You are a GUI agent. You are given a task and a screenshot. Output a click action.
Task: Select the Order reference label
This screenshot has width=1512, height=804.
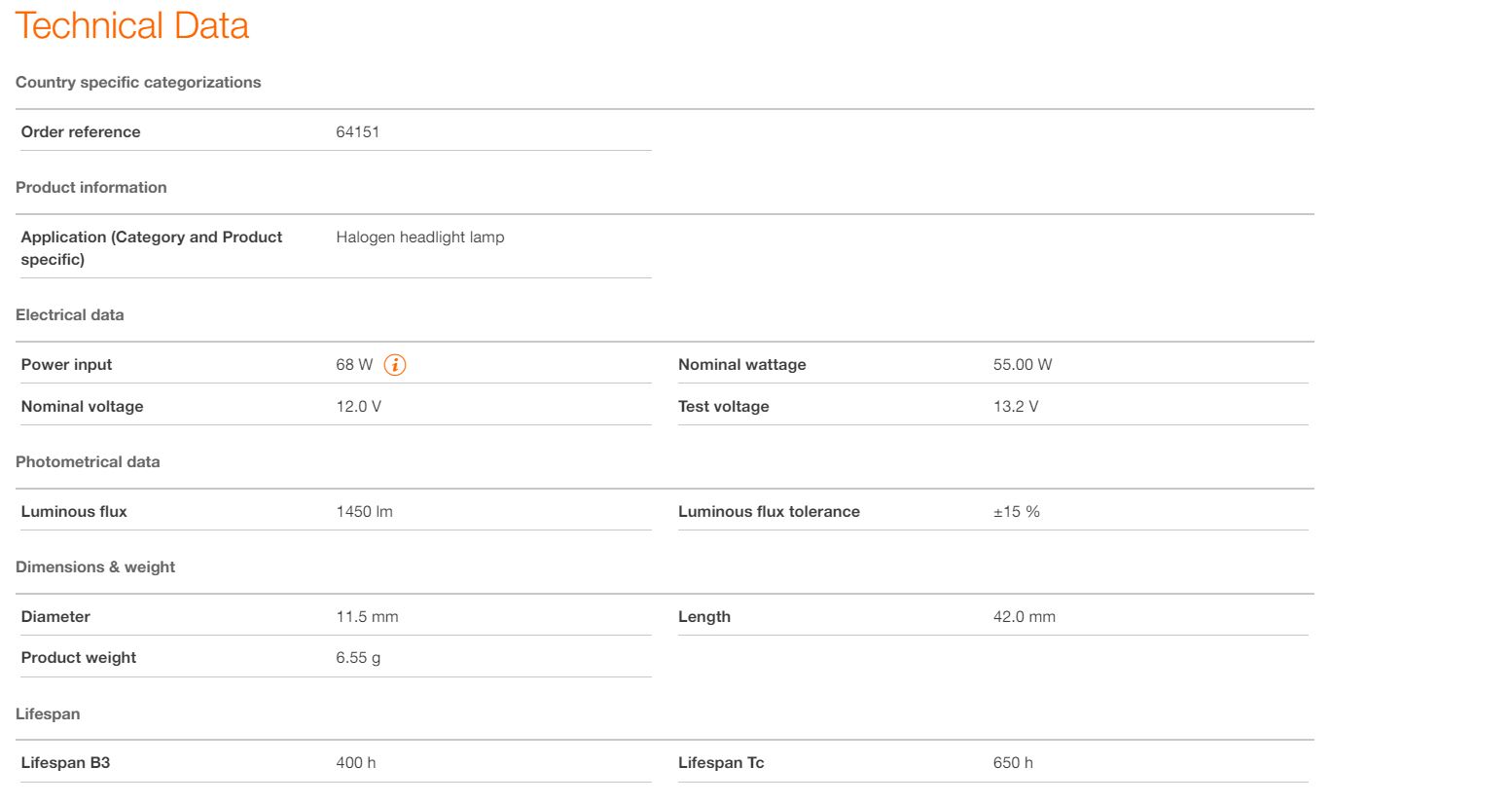81,132
